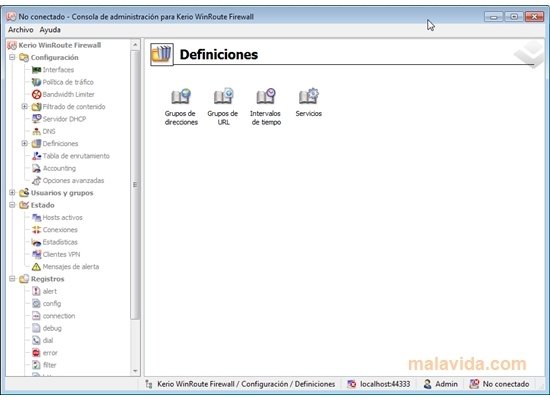Click the alert log icon

coord(36,291)
